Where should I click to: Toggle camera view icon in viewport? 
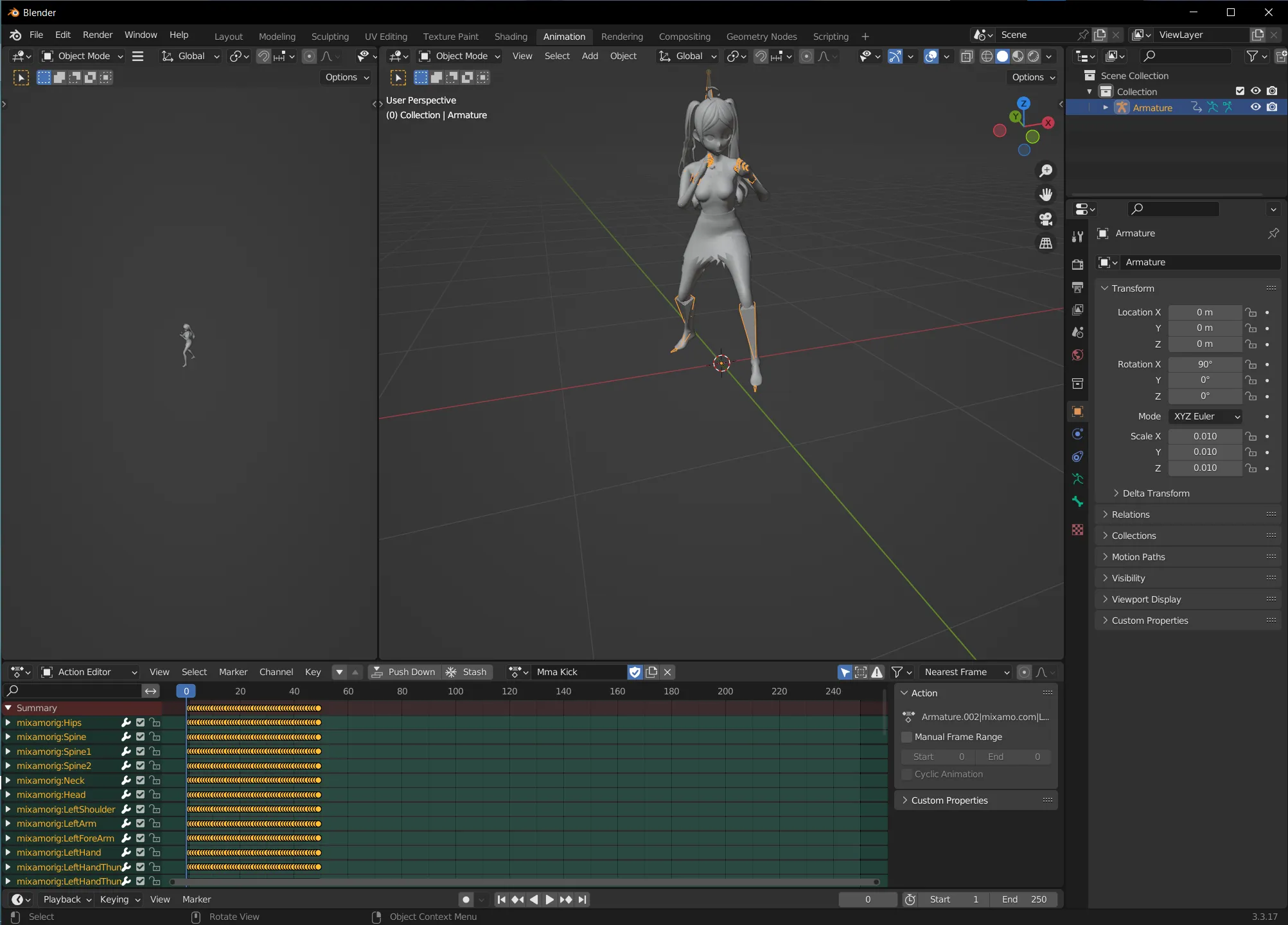1046,219
